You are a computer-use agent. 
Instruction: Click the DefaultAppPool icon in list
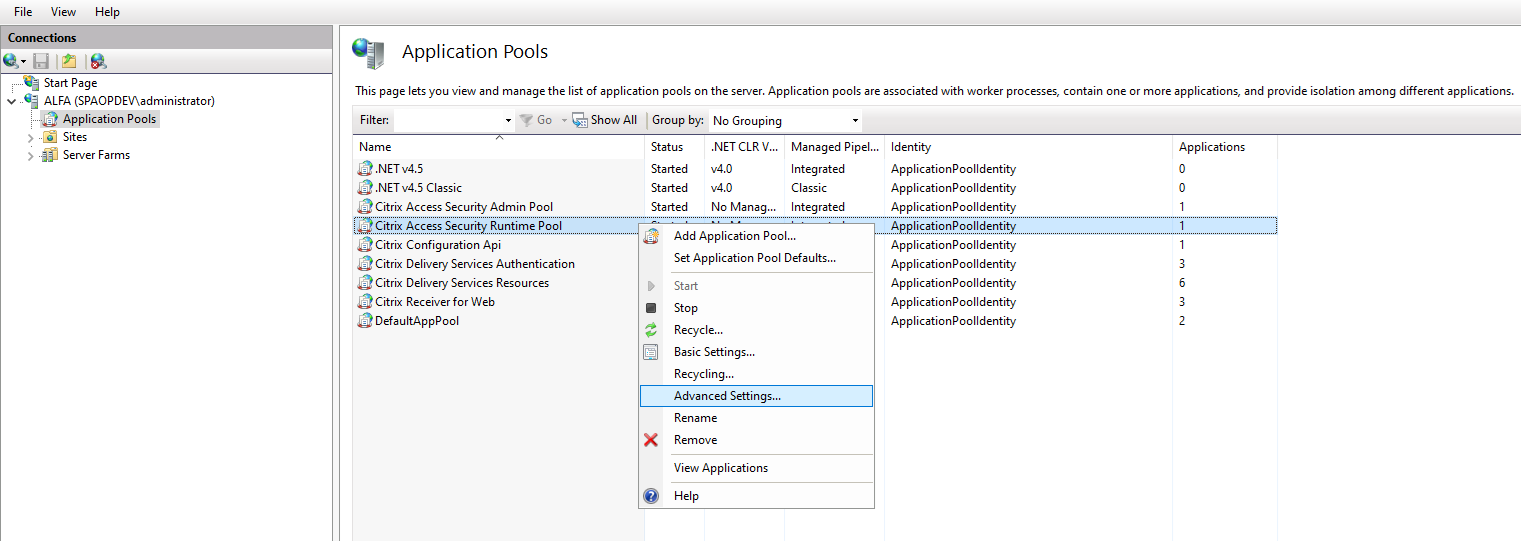point(366,321)
